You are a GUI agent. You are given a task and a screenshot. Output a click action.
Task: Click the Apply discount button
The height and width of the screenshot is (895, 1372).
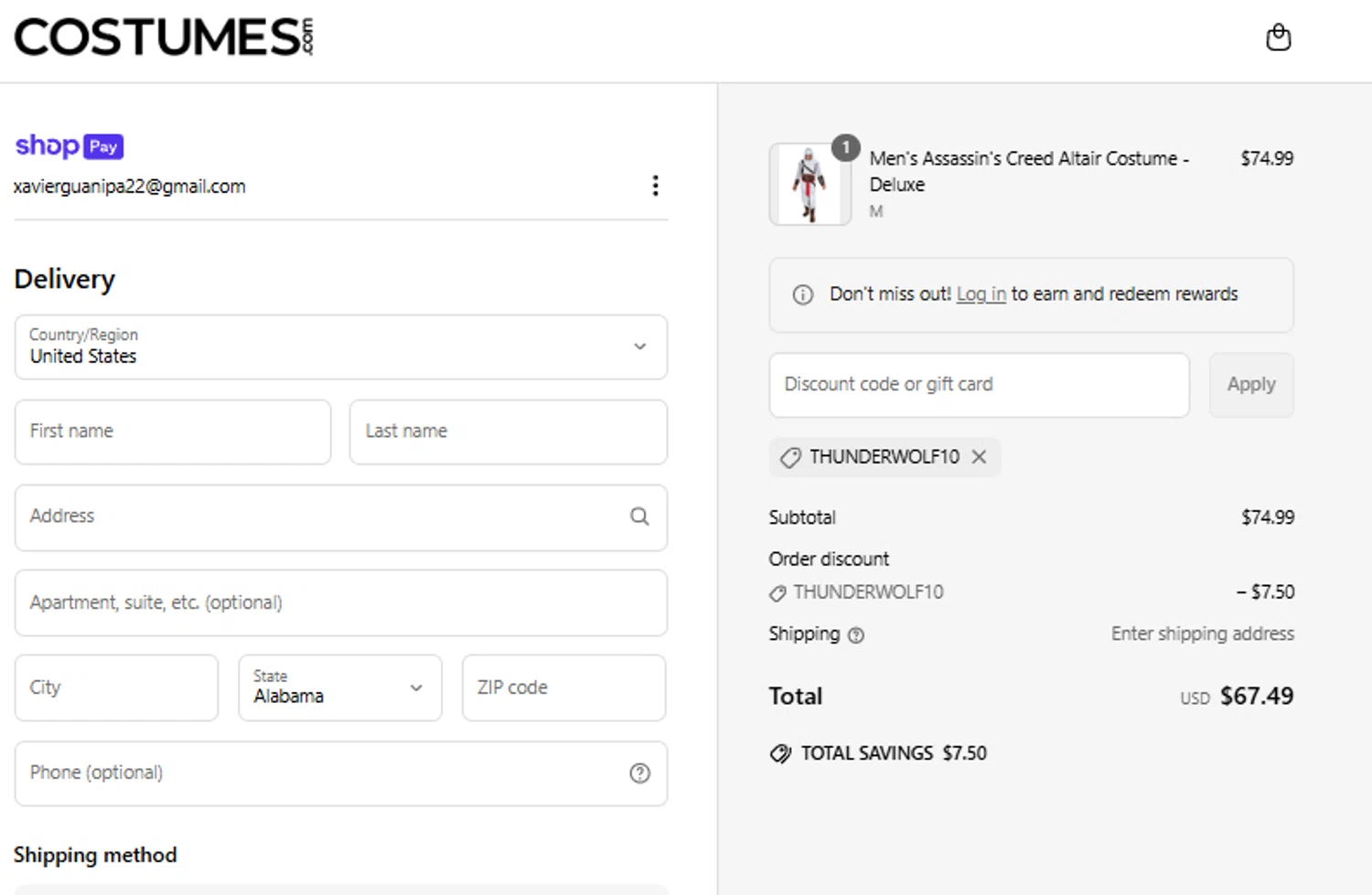(x=1251, y=385)
